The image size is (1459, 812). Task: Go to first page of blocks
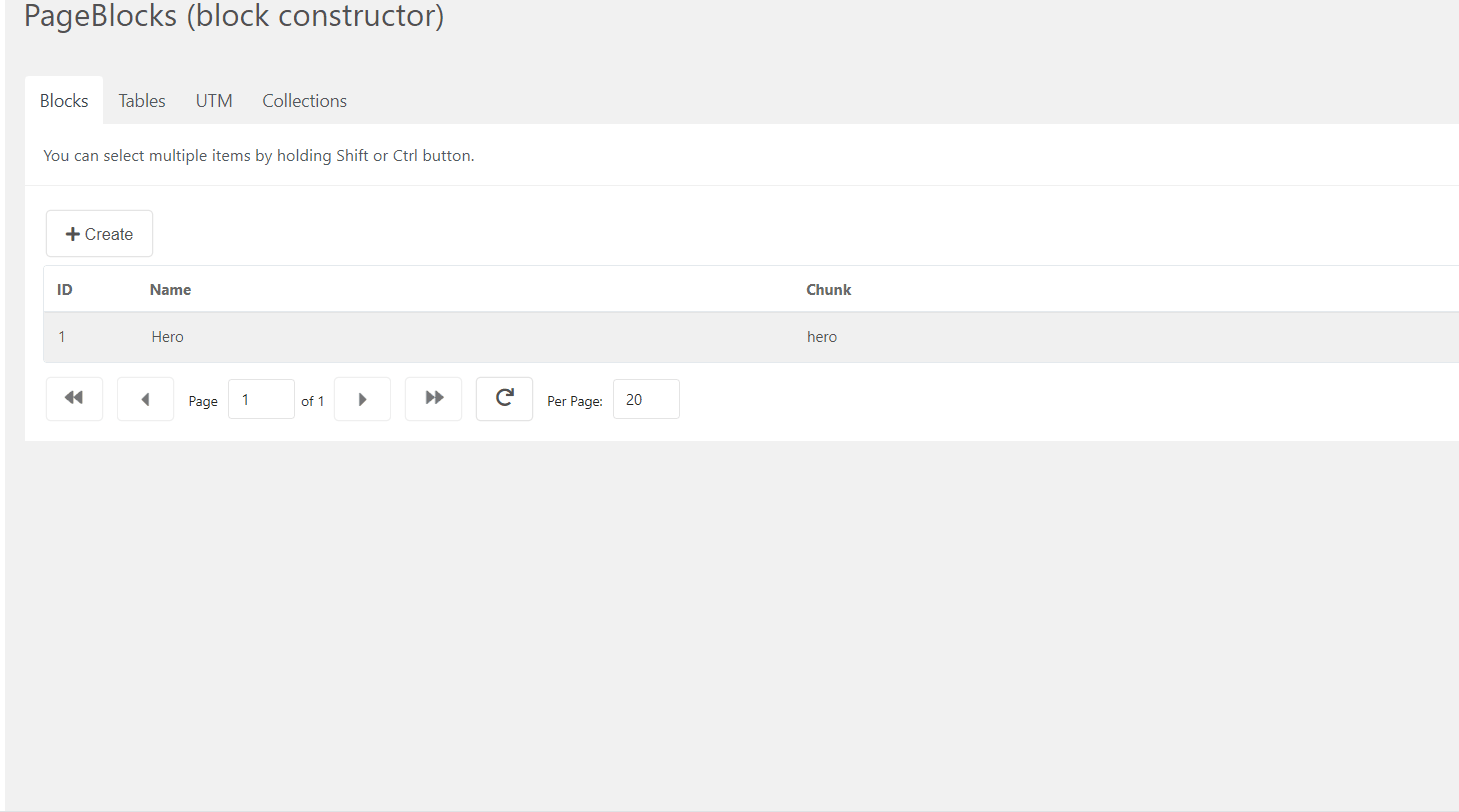coord(74,399)
